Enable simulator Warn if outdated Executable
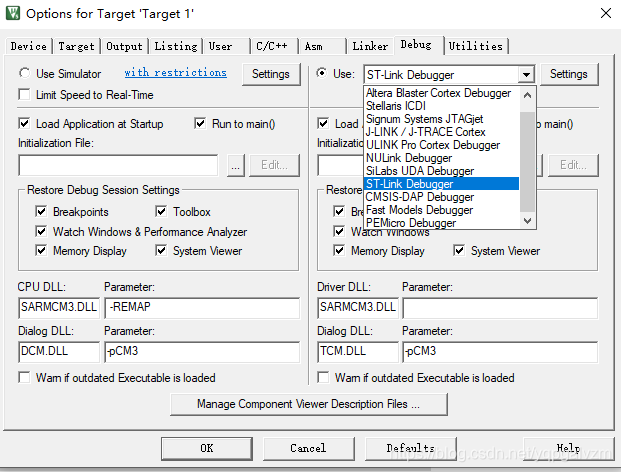 25,377
